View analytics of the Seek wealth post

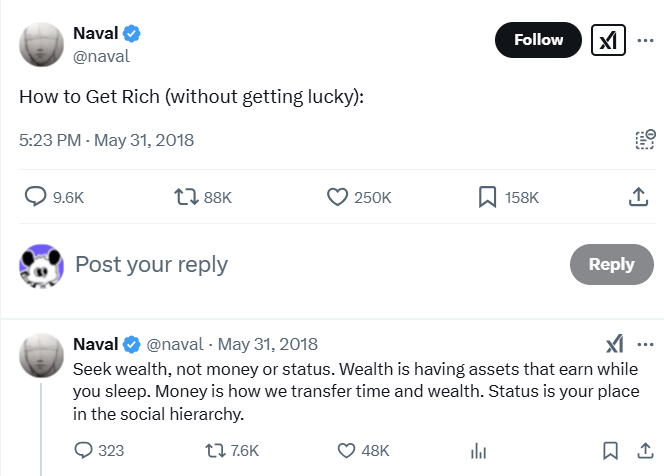(x=478, y=450)
